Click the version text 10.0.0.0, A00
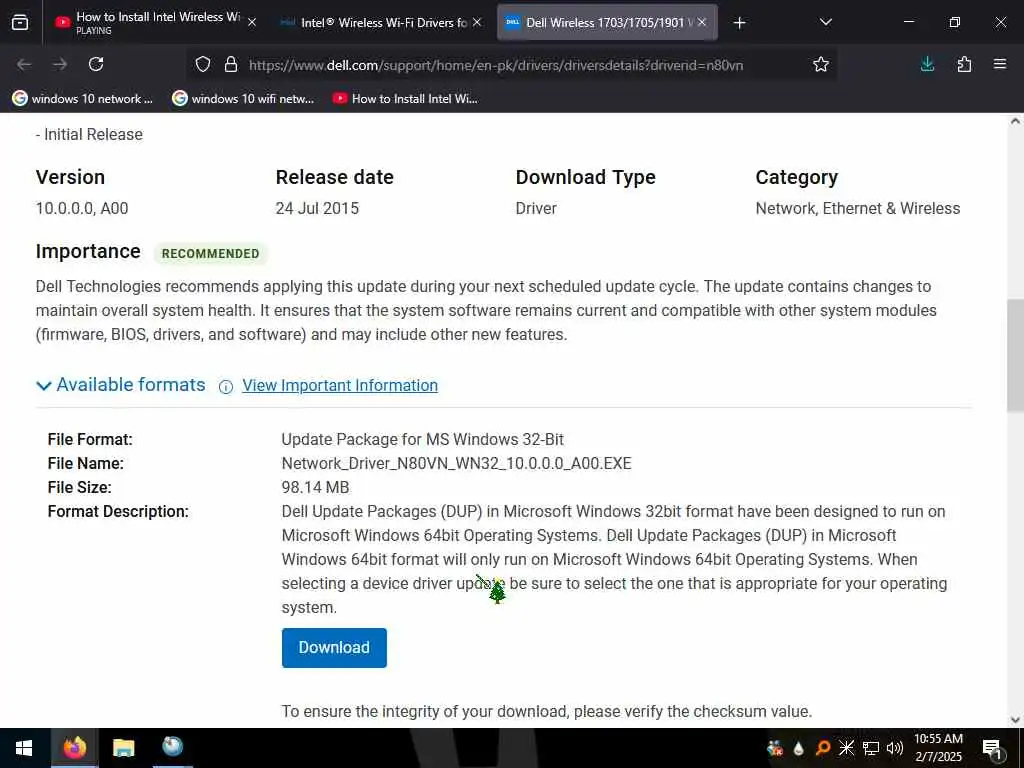Viewport: 1024px width, 768px height. click(82, 208)
